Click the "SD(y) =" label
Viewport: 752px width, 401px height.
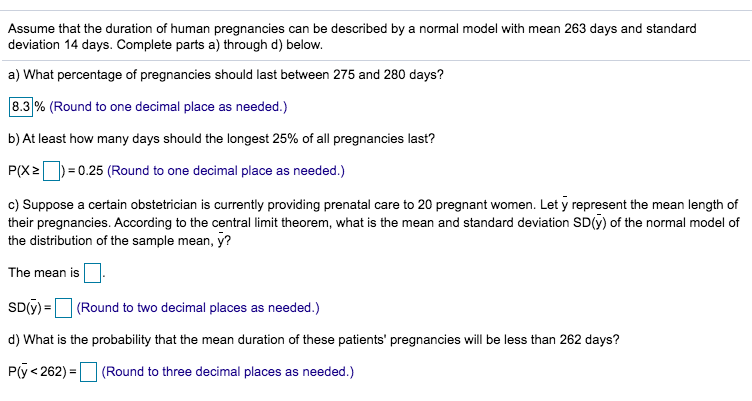[x=30, y=307]
